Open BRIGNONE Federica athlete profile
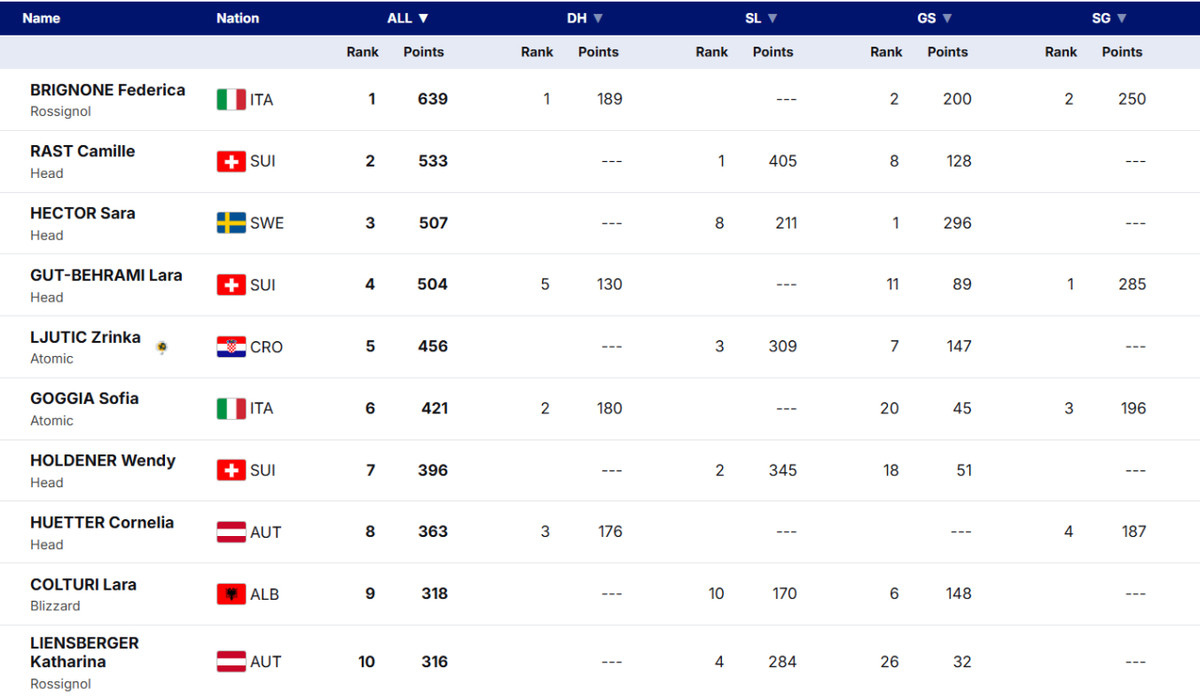The width and height of the screenshot is (1200, 698). point(107,90)
